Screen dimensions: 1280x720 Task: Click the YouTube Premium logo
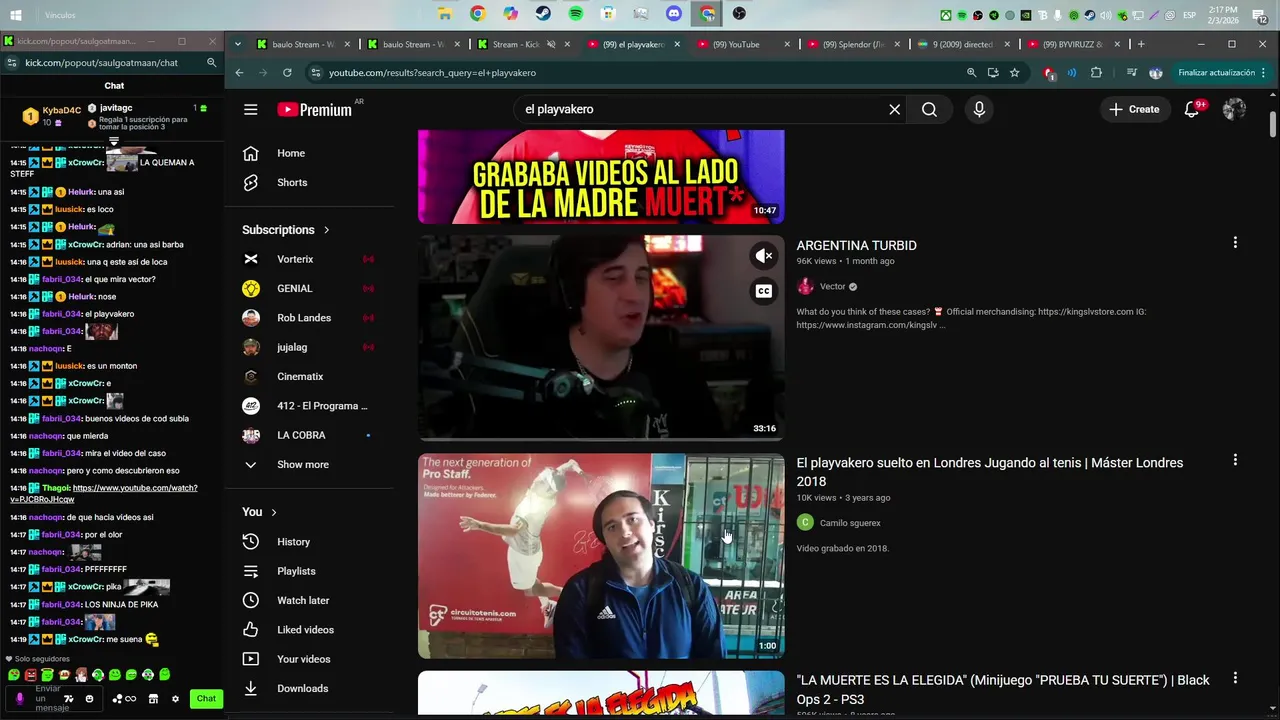tap(315, 110)
